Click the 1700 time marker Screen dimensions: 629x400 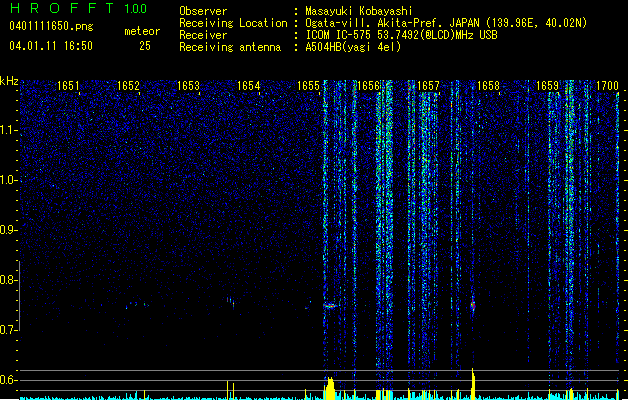click(x=607, y=86)
